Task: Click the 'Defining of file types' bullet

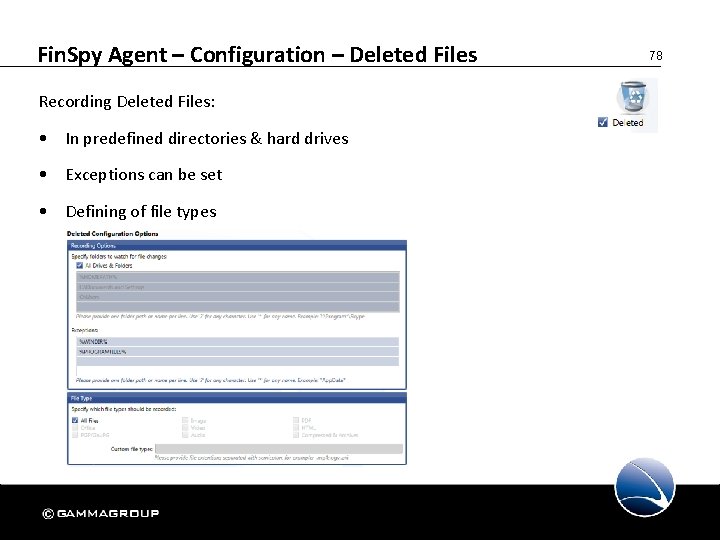Action: coord(141,212)
